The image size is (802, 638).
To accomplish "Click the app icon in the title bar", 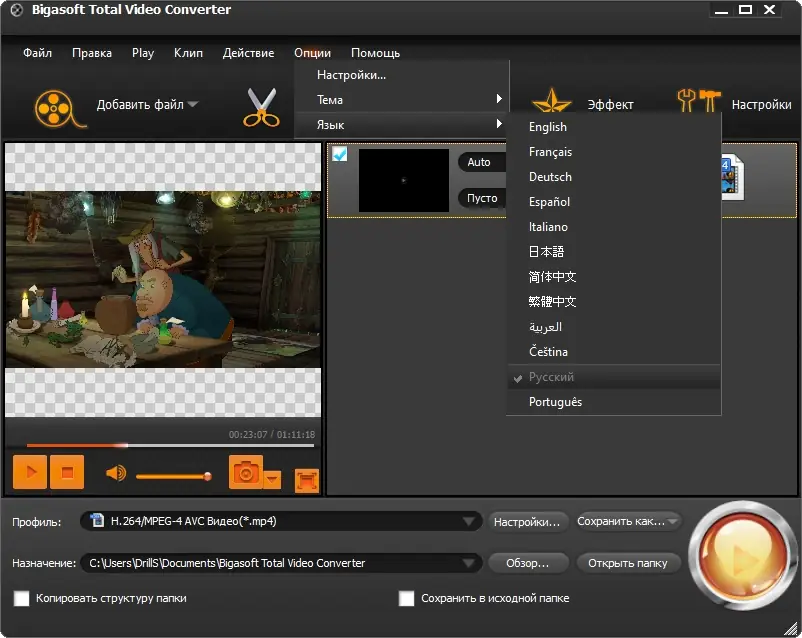I will (x=16, y=10).
